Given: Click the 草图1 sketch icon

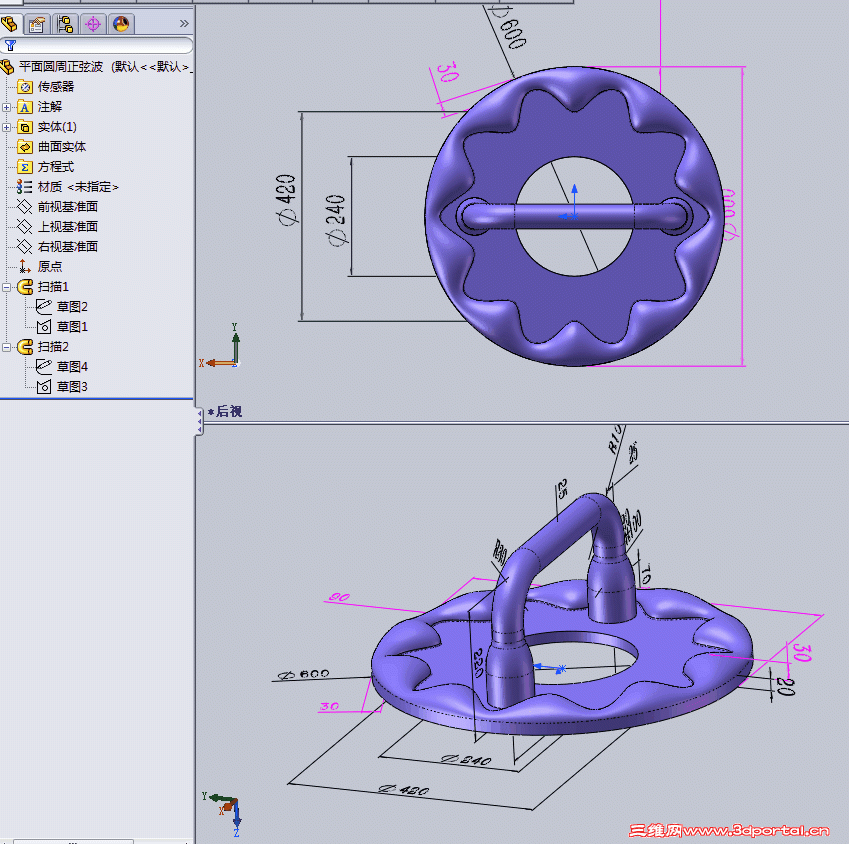Looking at the screenshot, I should [x=44, y=326].
